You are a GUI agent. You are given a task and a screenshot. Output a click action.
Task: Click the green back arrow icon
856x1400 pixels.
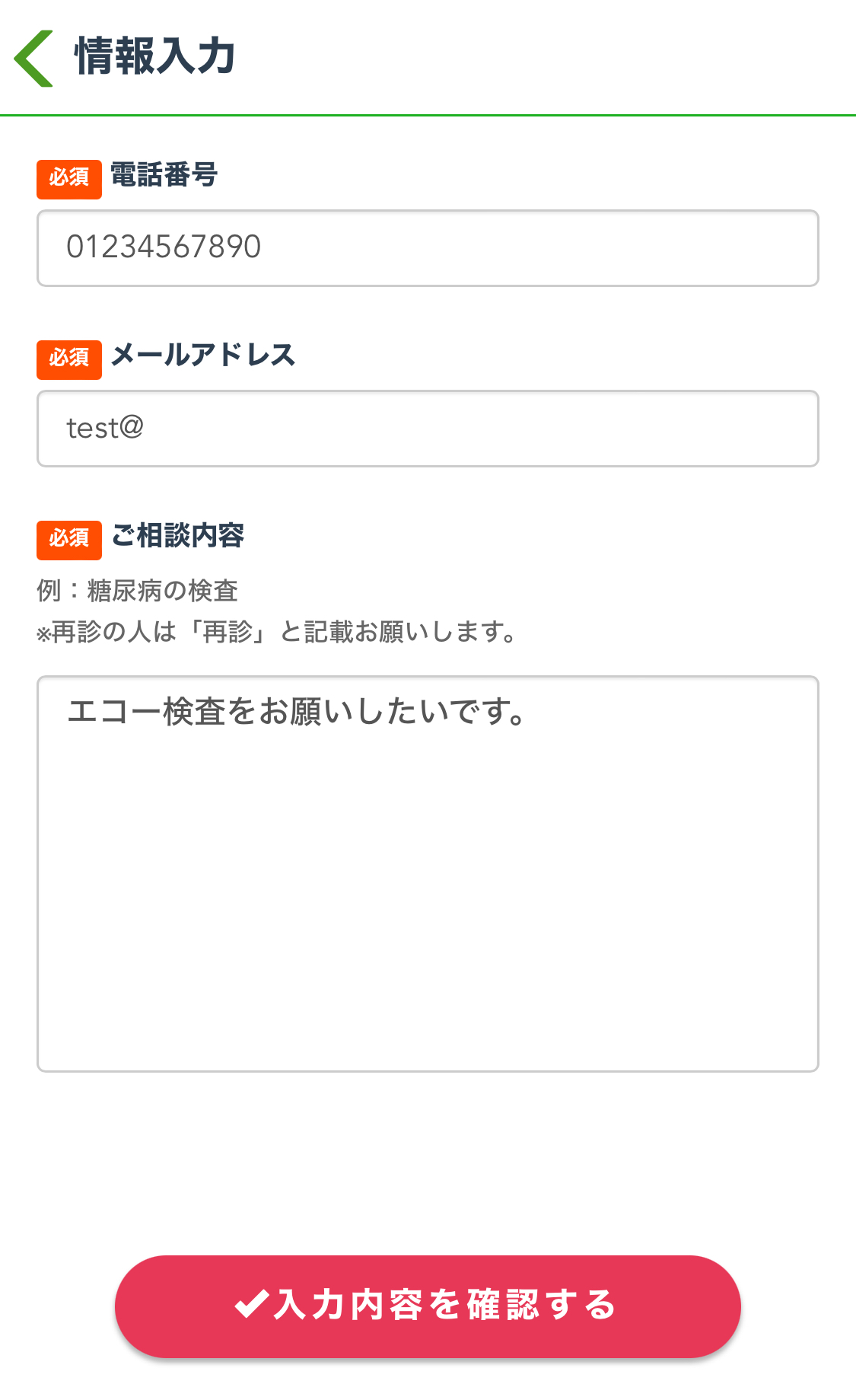34,56
